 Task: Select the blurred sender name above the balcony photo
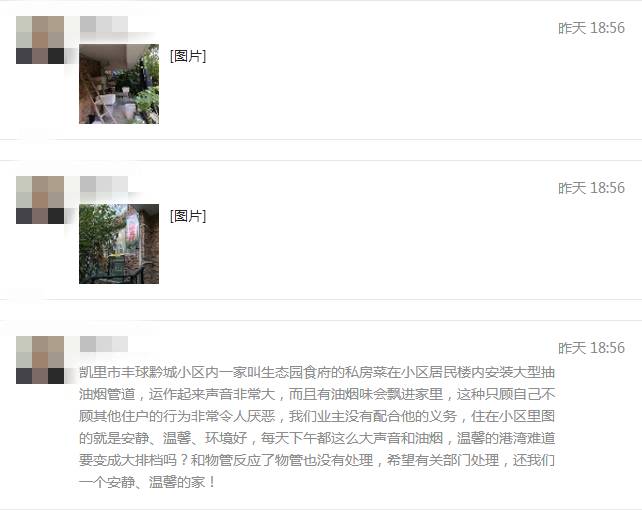click(x=104, y=24)
